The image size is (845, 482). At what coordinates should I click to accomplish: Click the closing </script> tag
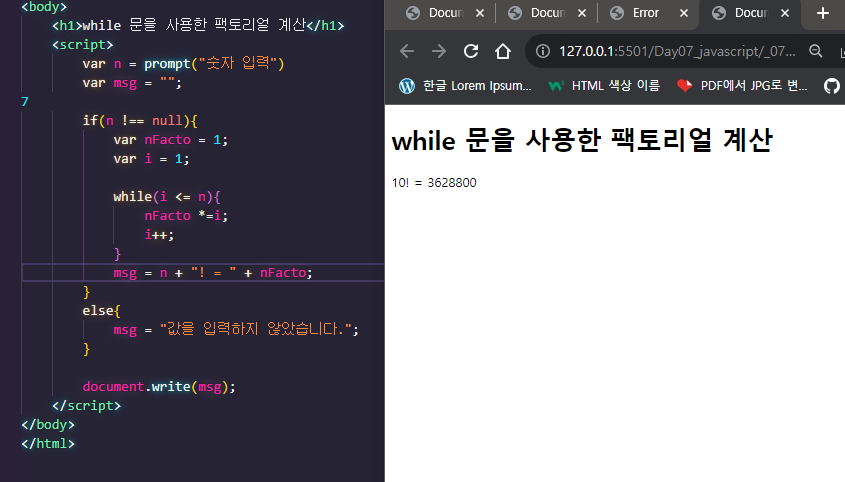coord(87,405)
